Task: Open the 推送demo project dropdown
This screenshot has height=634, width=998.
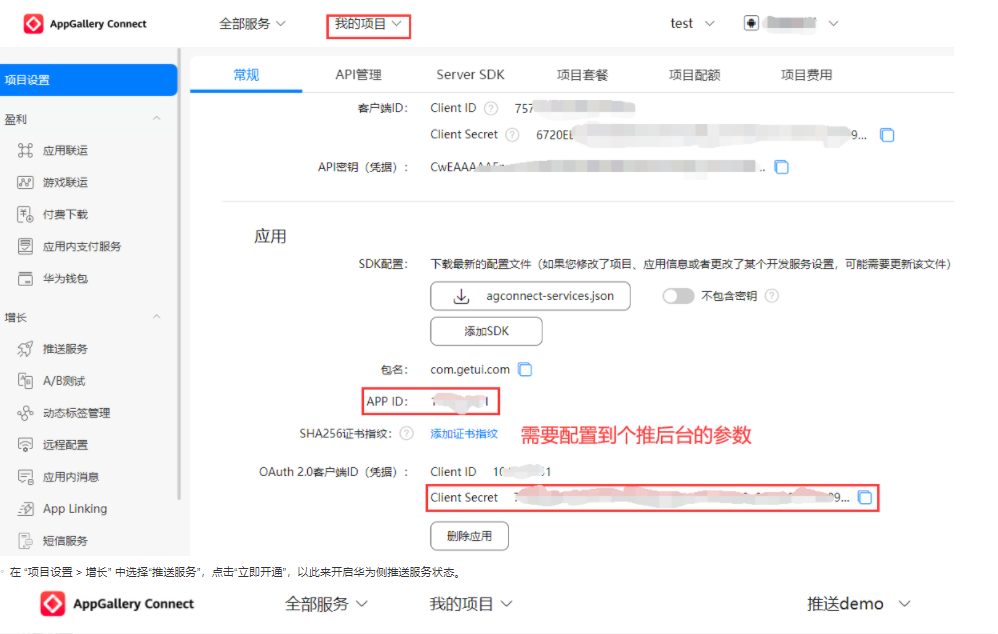Action: (x=859, y=603)
